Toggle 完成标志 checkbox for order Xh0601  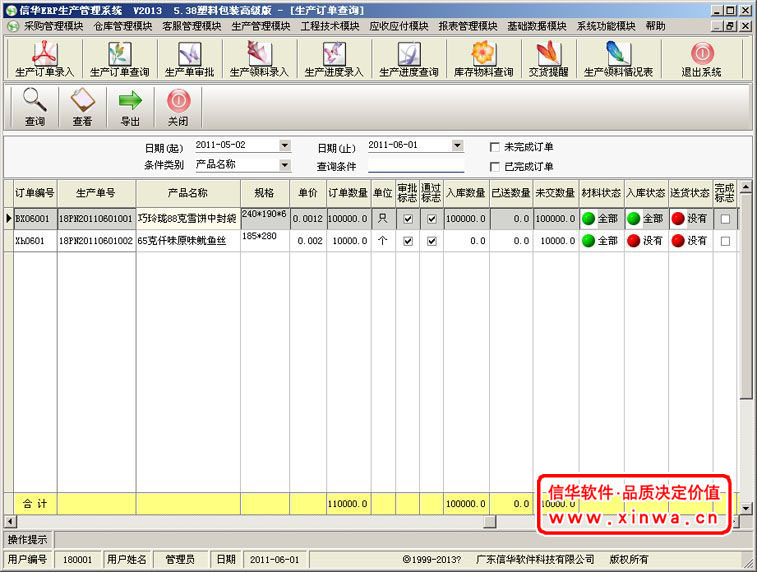(x=725, y=241)
